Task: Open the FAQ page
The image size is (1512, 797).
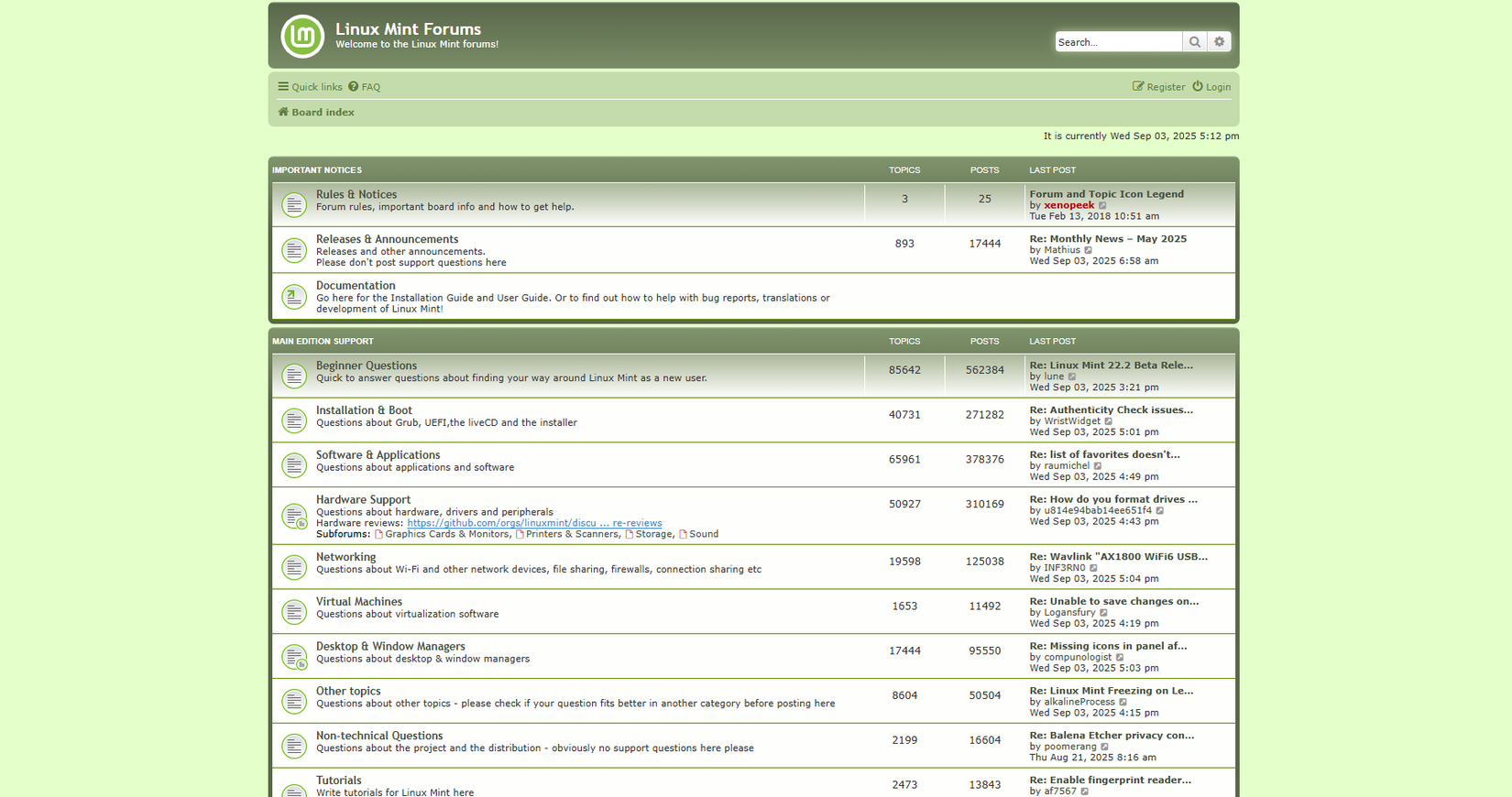Action: [x=365, y=87]
